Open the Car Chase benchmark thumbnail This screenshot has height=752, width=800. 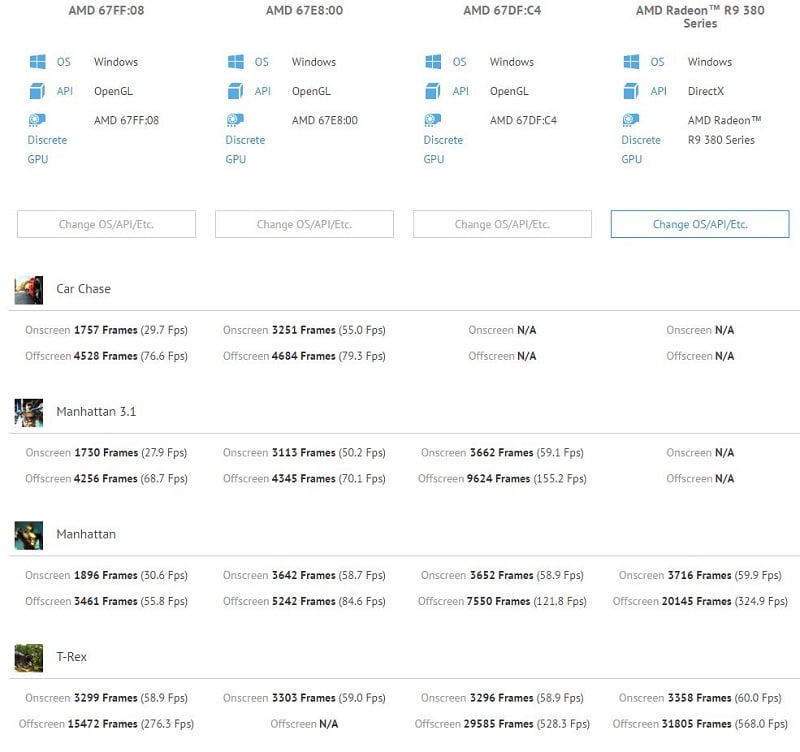[x=29, y=290]
